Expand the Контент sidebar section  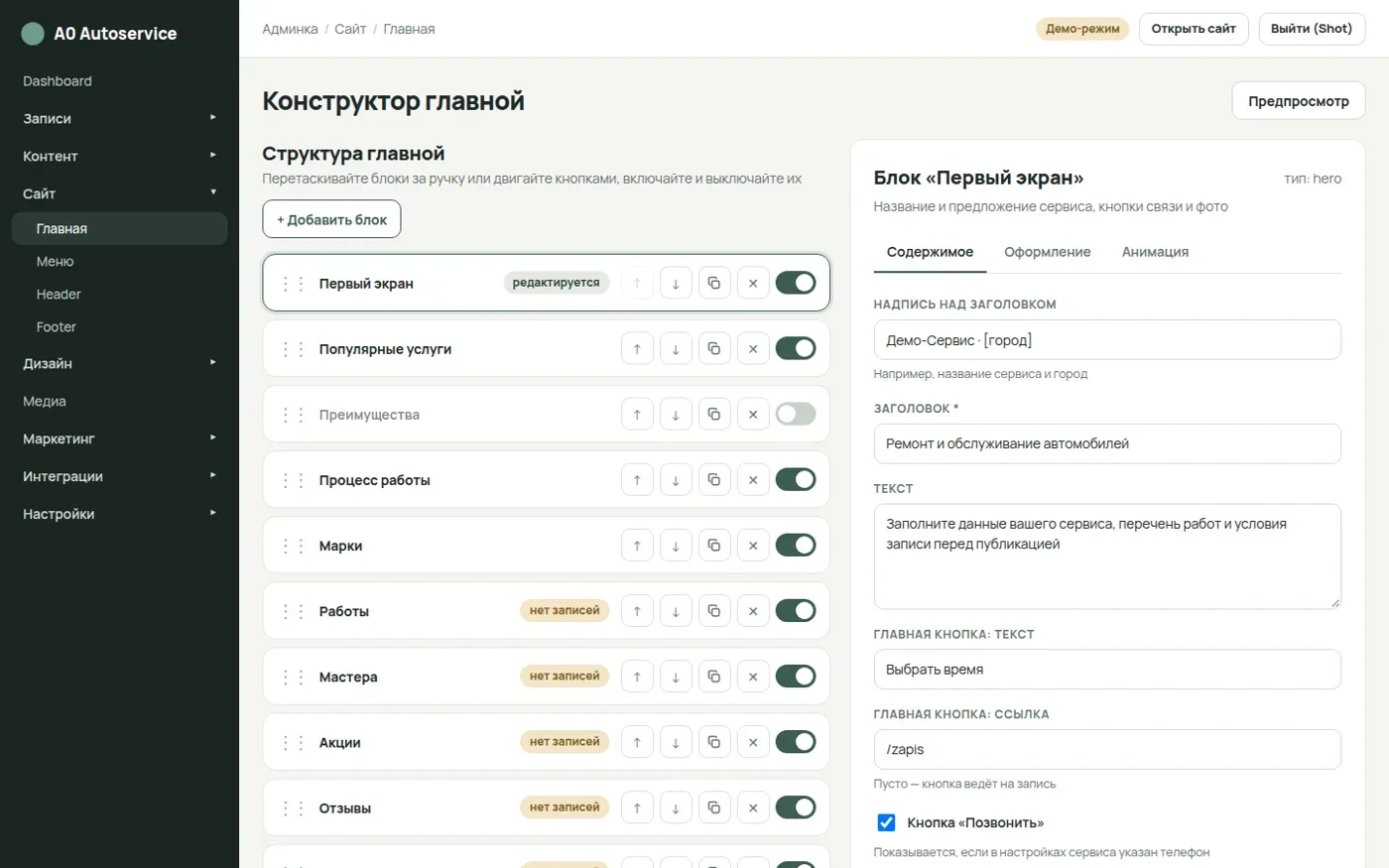(119, 156)
